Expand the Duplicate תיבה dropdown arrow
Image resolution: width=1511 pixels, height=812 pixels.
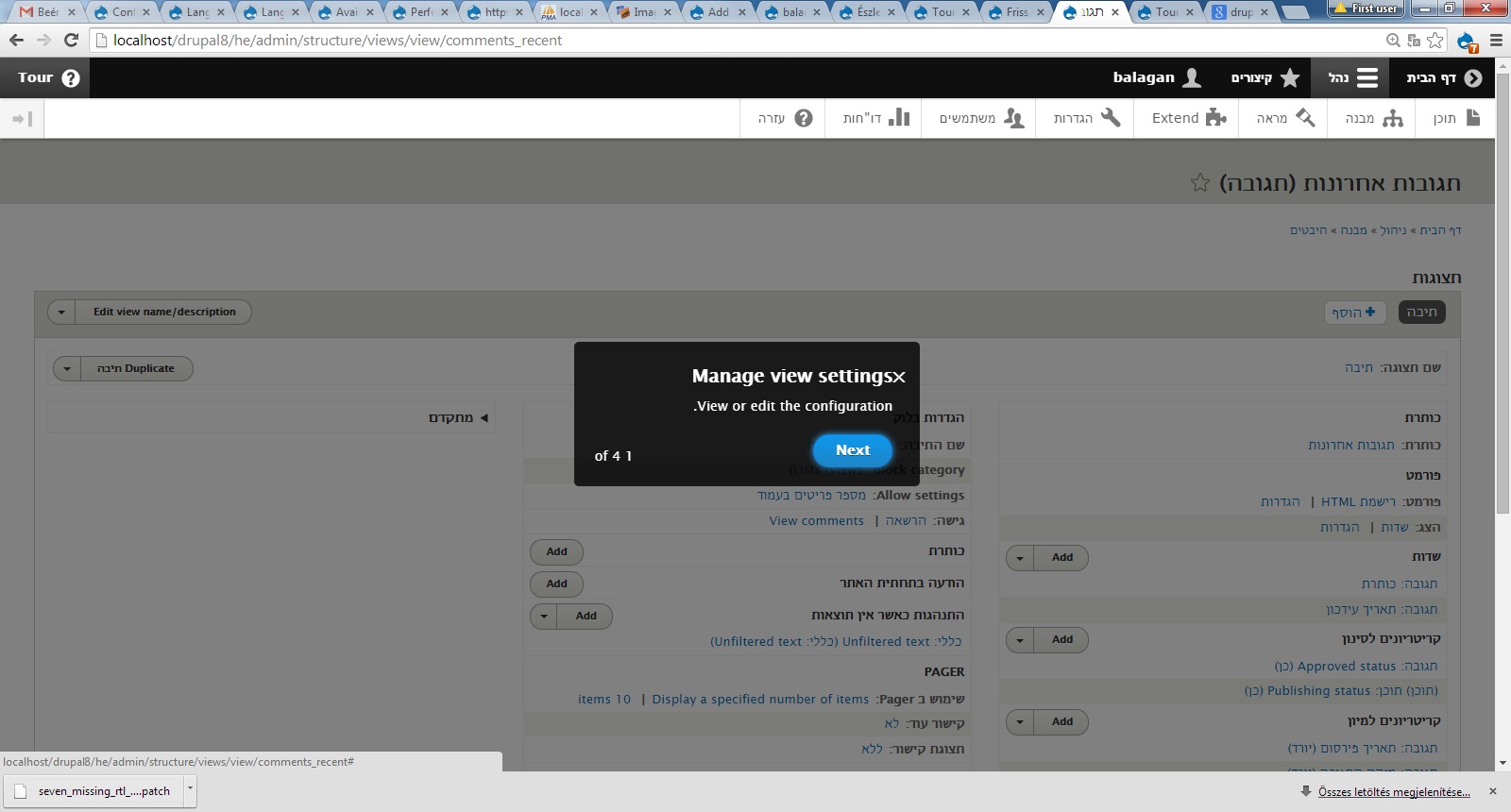coord(67,368)
